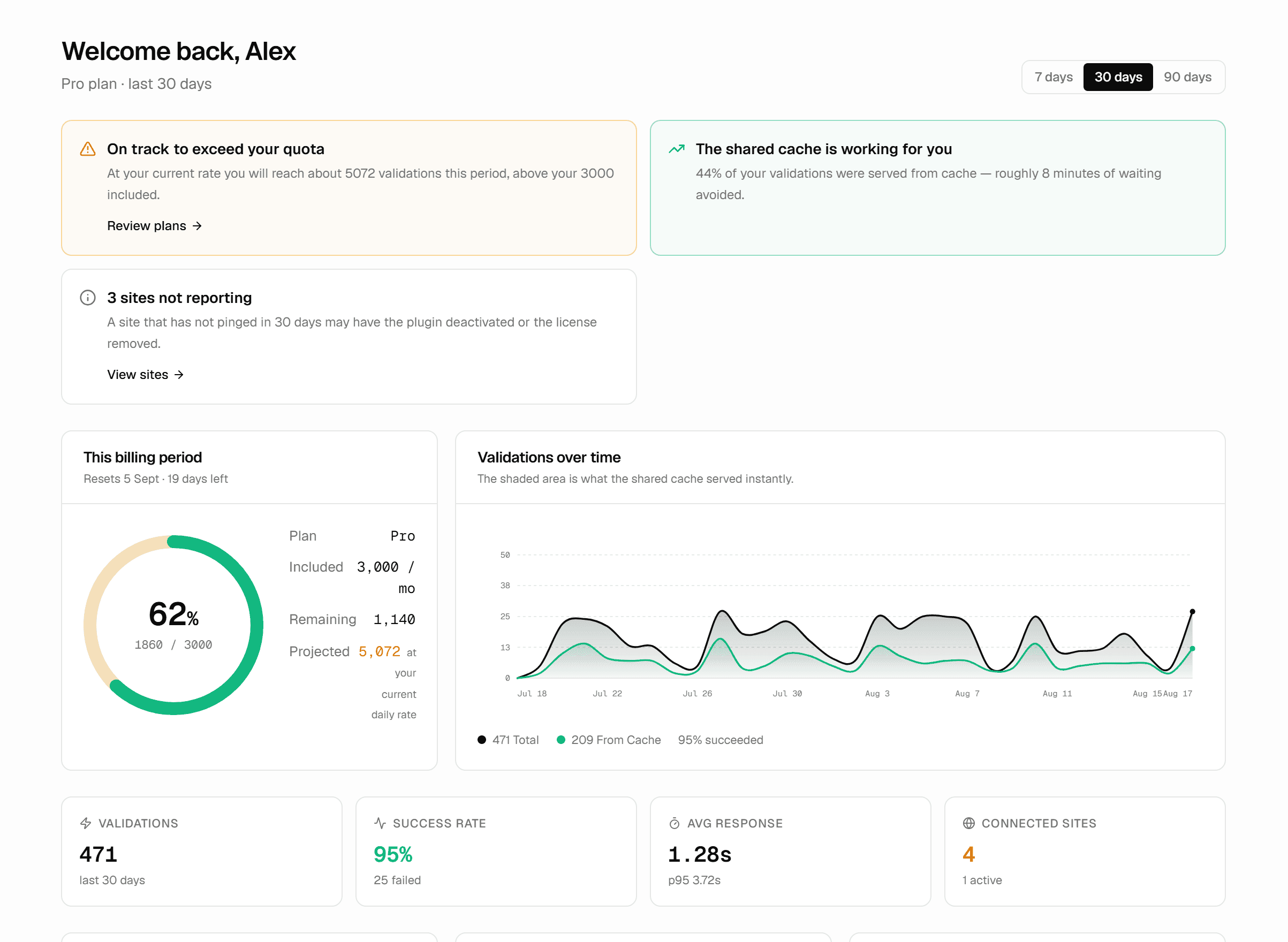Switch the range to 7 days
This screenshot has width=1288, height=942.
pyautogui.click(x=1054, y=77)
